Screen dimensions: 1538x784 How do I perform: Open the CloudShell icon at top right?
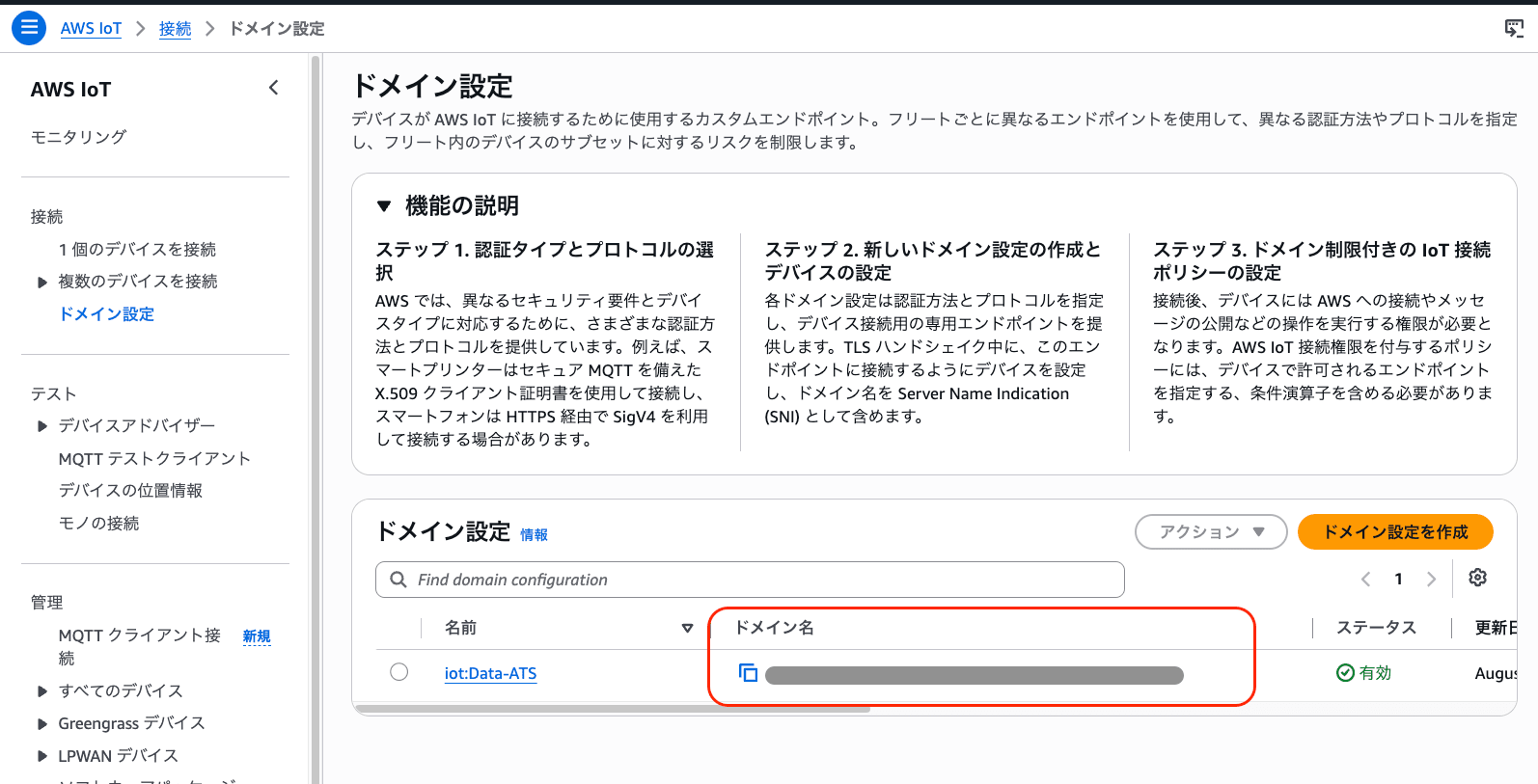coord(1514,29)
